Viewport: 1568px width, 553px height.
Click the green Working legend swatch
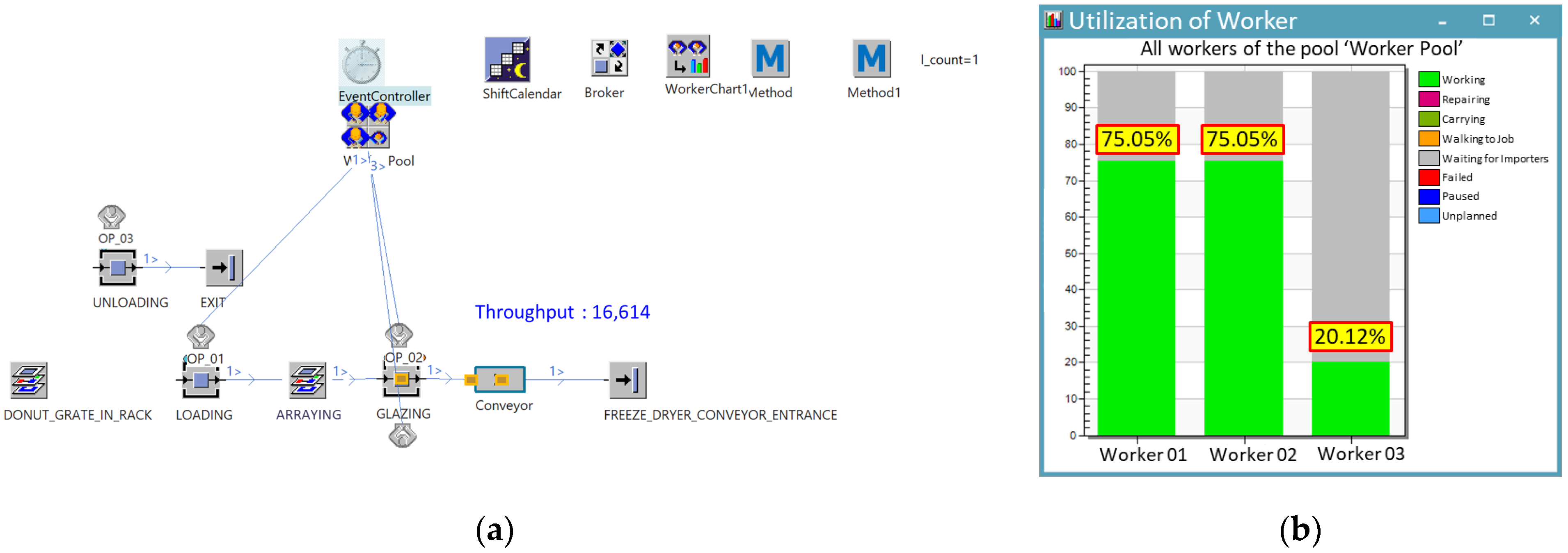tap(1428, 80)
